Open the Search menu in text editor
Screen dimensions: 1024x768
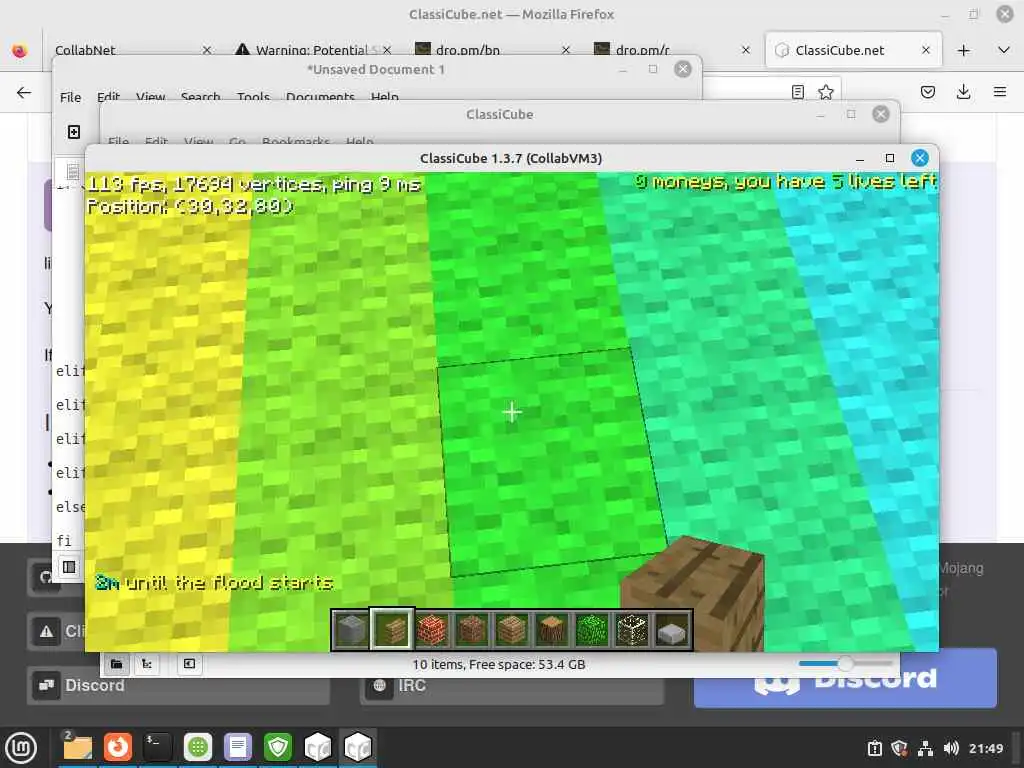pyautogui.click(x=200, y=97)
